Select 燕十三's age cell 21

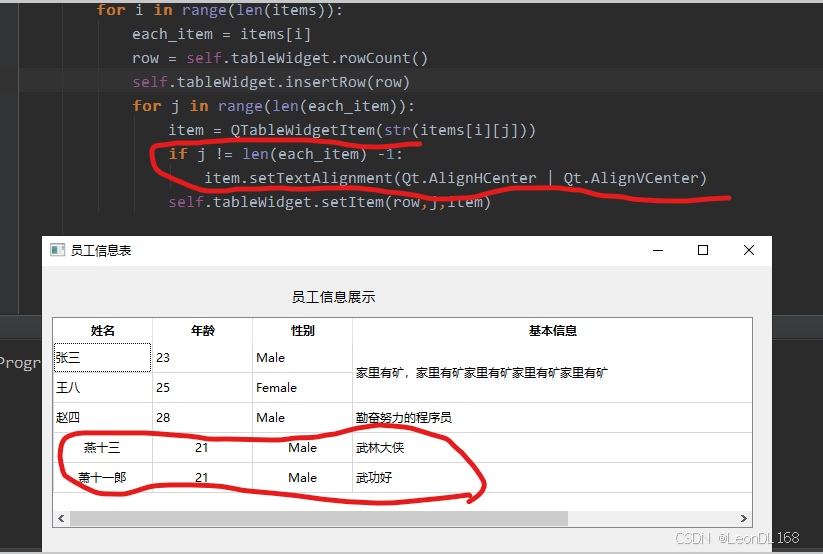point(203,447)
